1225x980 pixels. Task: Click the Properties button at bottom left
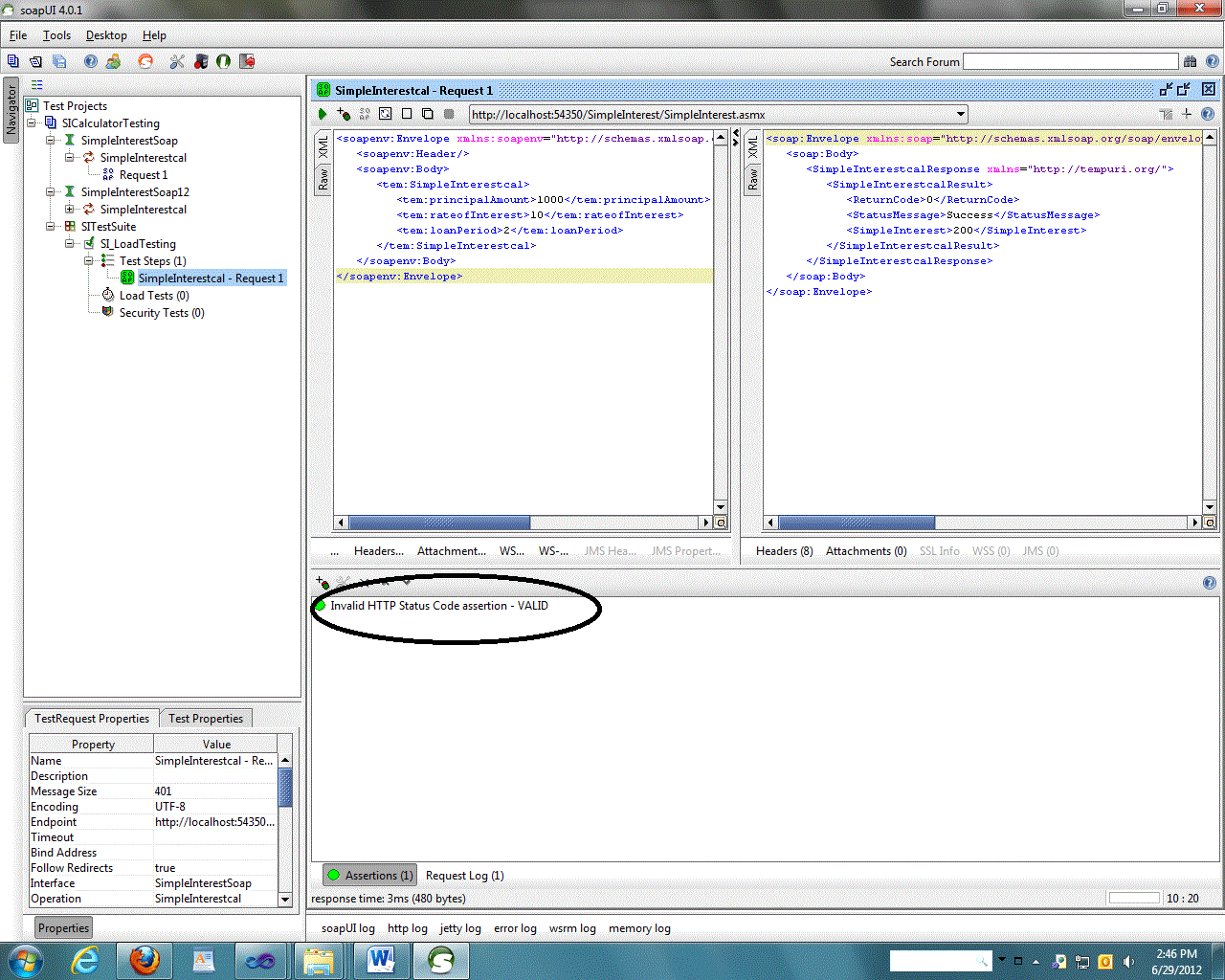coord(63,928)
